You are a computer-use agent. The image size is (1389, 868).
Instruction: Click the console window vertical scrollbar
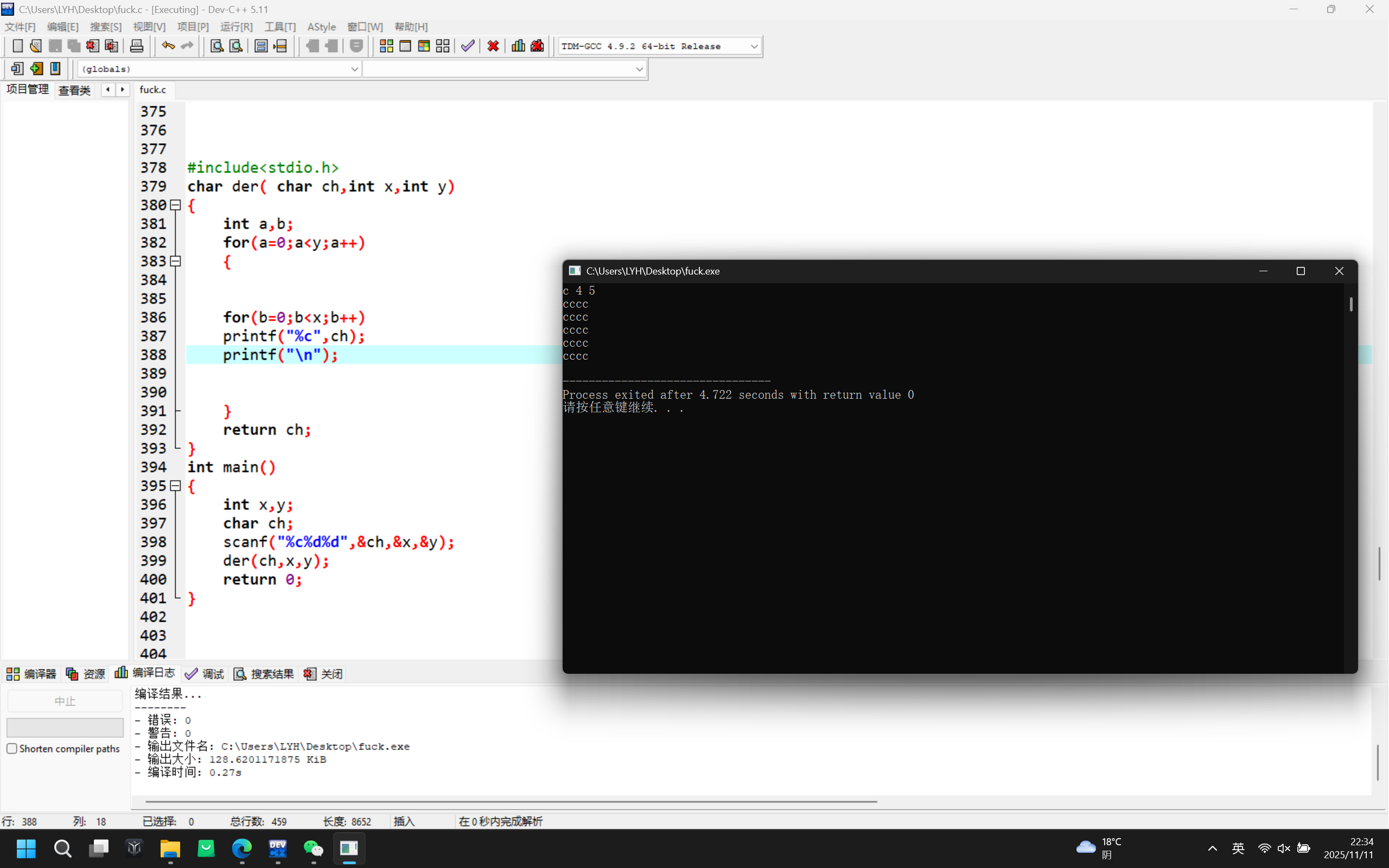click(1350, 304)
